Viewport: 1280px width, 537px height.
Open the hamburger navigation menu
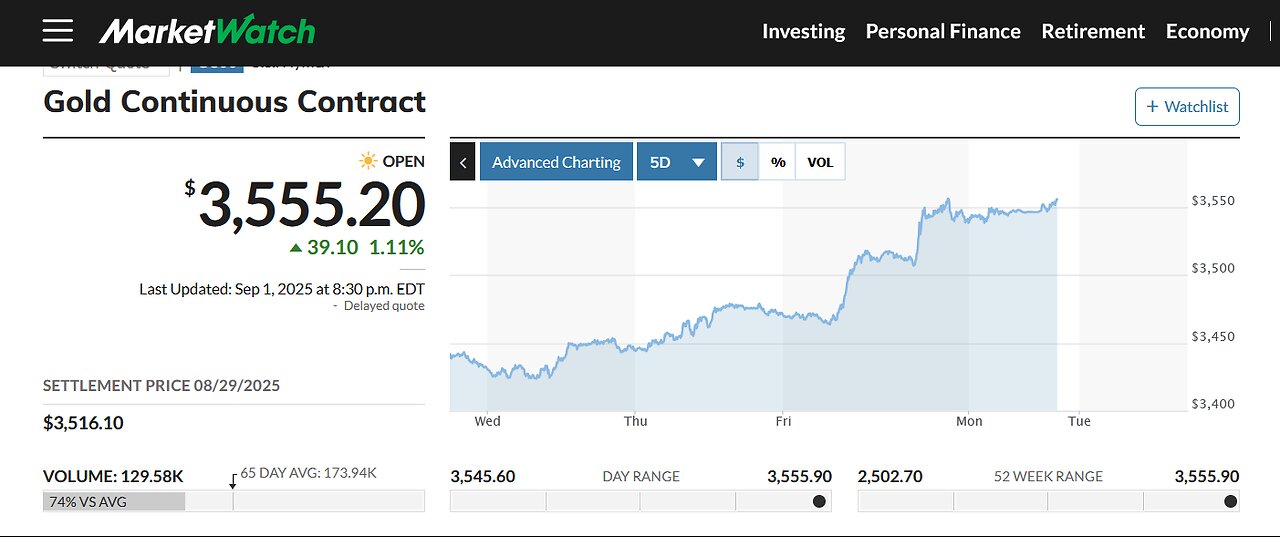pos(58,31)
